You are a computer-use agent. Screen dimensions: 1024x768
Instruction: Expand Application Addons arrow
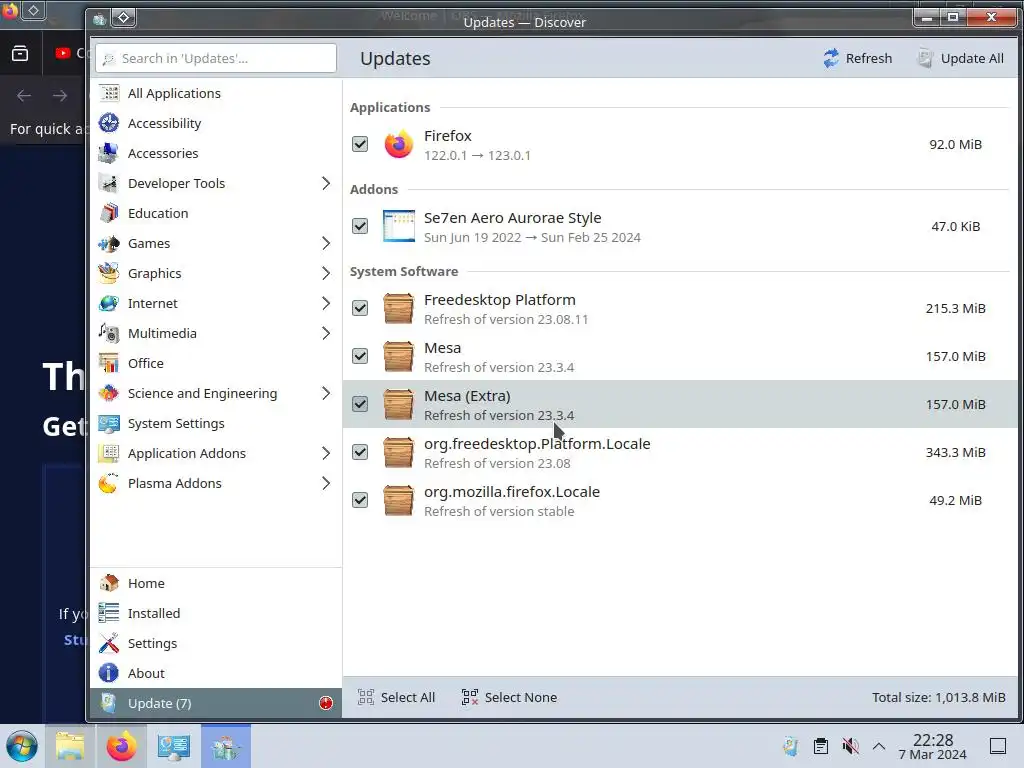tap(326, 453)
